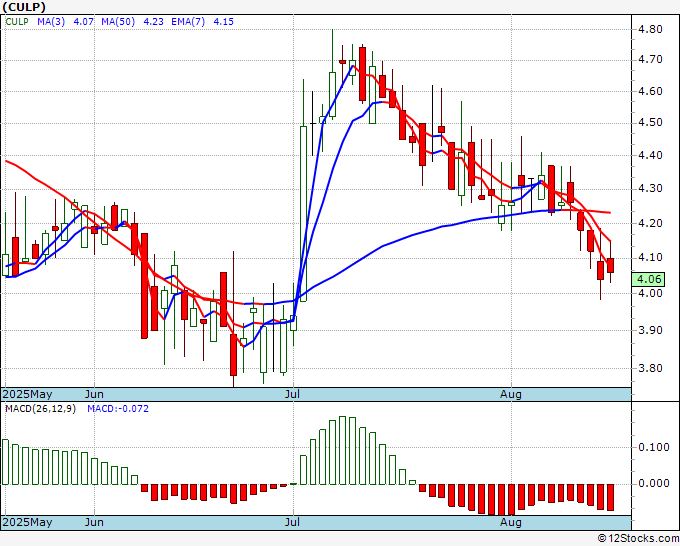
Task: Click the 12Stocks.com copyright link
Action: tap(638, 539)
